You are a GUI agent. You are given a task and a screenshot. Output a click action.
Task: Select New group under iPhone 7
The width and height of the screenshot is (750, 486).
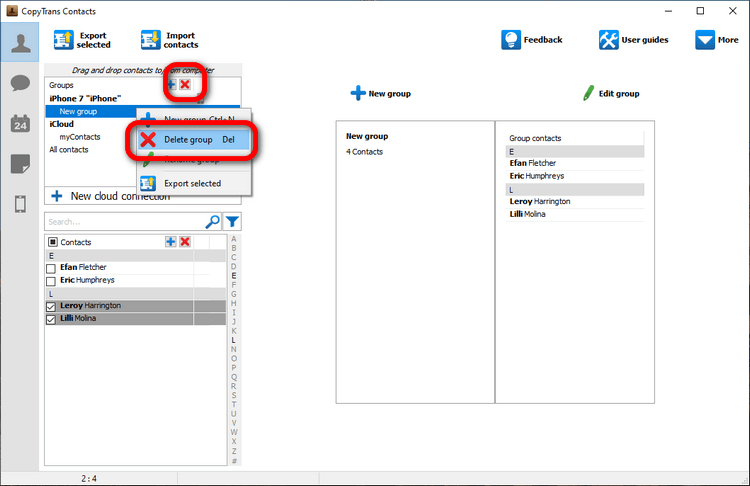point(78,111)
